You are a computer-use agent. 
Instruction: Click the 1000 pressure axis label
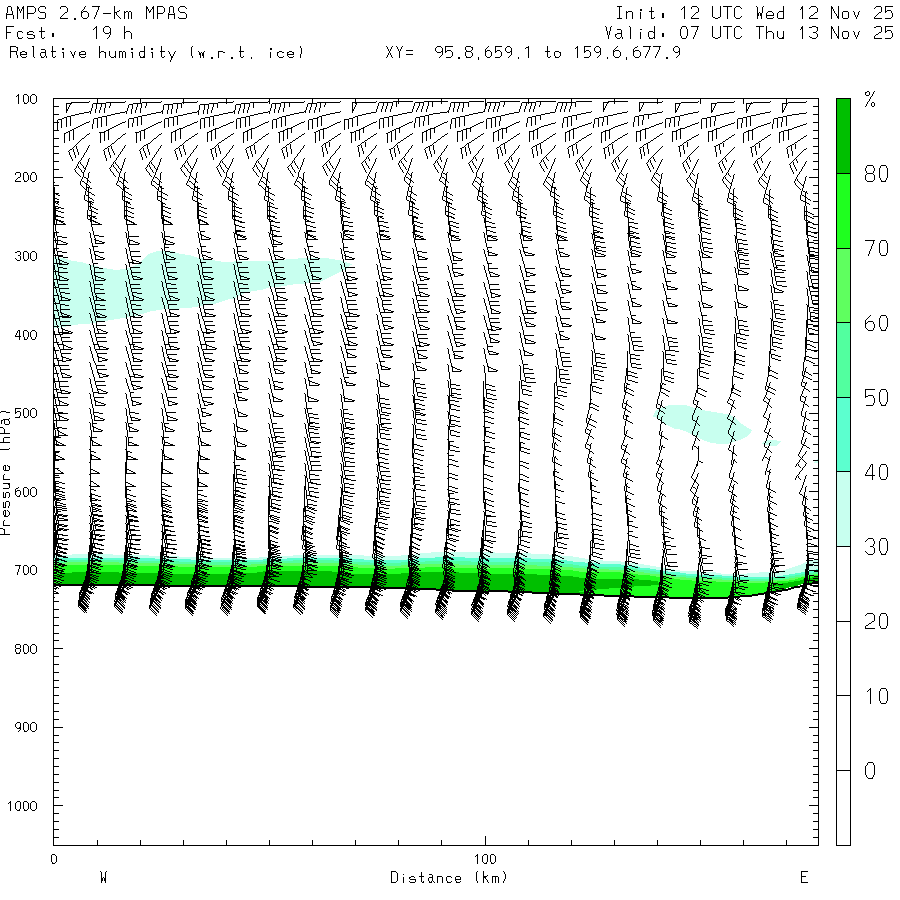pyautogui.click(x=22, y=806)
